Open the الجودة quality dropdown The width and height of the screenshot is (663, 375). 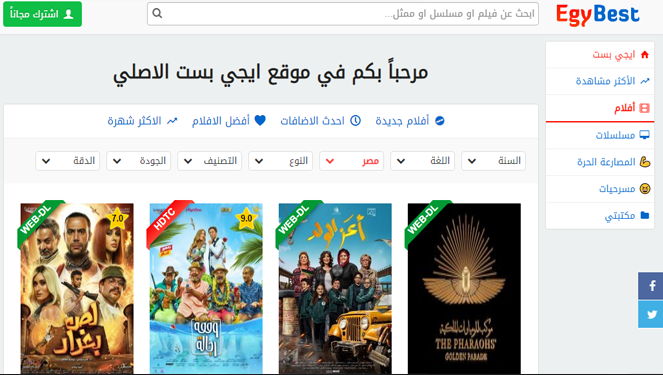[138, 161]
